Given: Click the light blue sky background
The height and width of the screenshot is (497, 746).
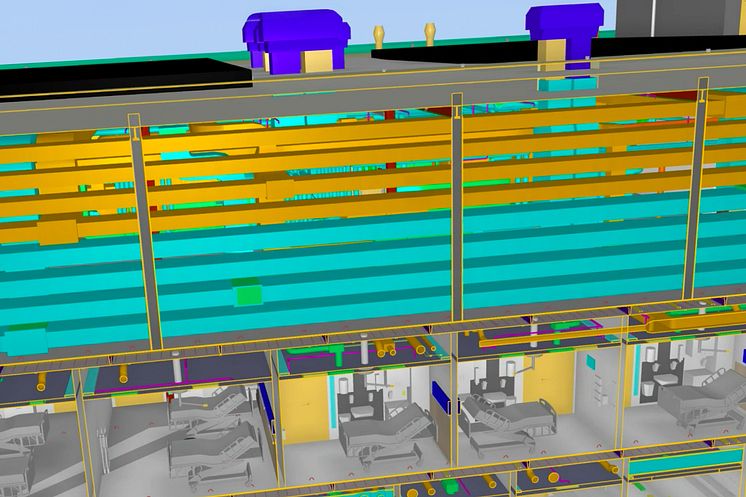Looking at the screenshot, I should click(120, 25).
